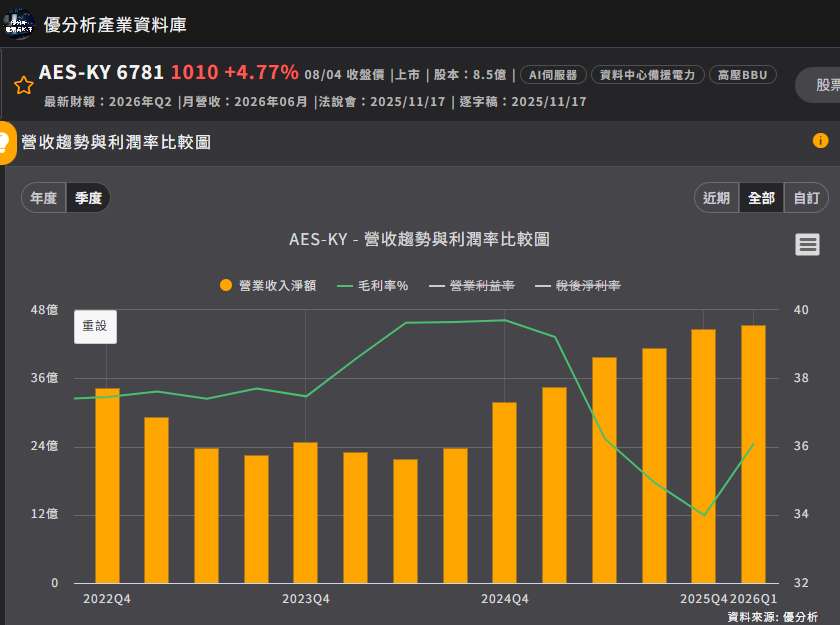This screenshot has width=840, height=625.
Task: Click the 48億 axis value
Action: click(x=44, y=310)
